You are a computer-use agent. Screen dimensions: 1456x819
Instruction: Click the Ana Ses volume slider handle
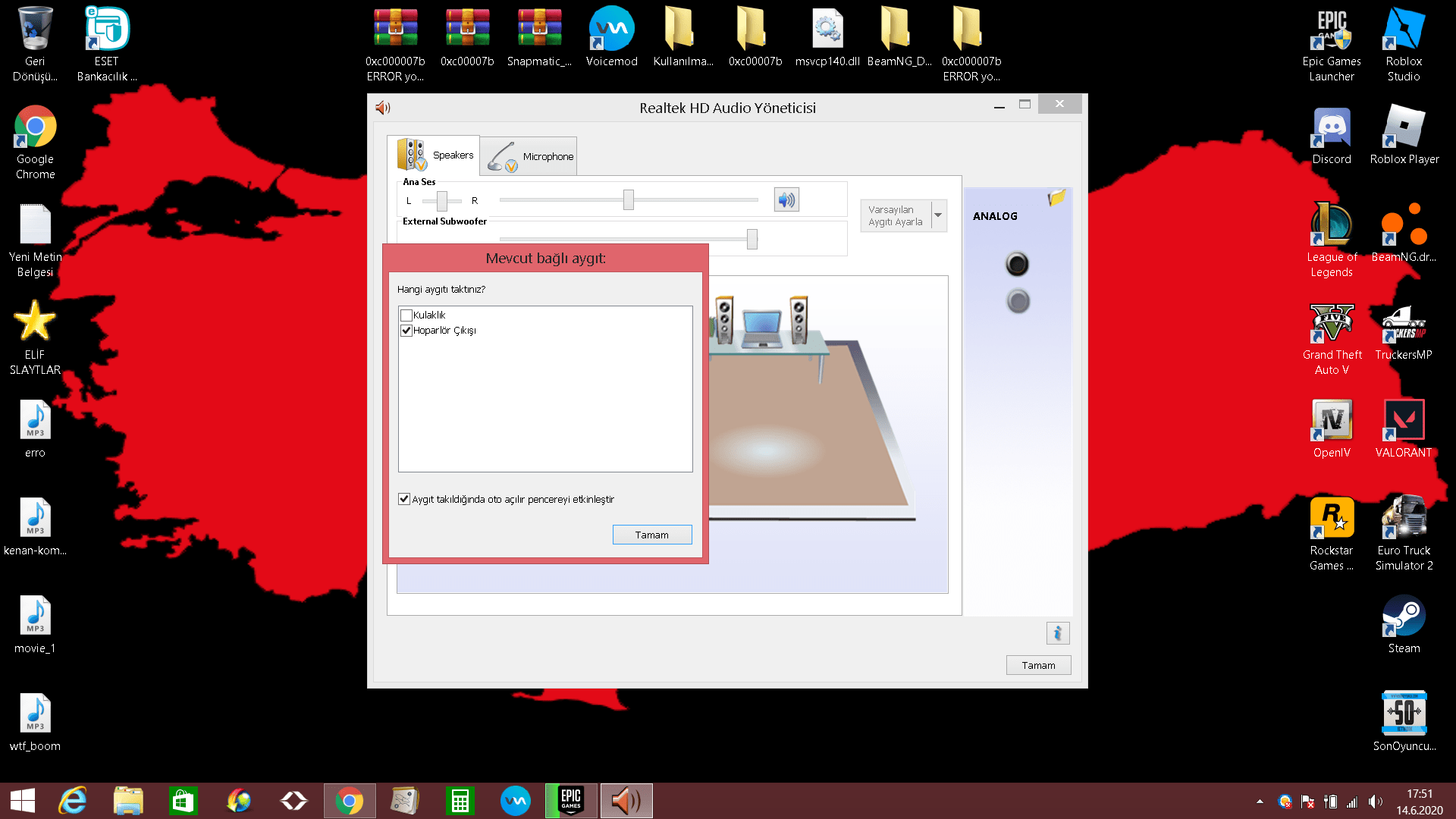[x=628, y=199]
